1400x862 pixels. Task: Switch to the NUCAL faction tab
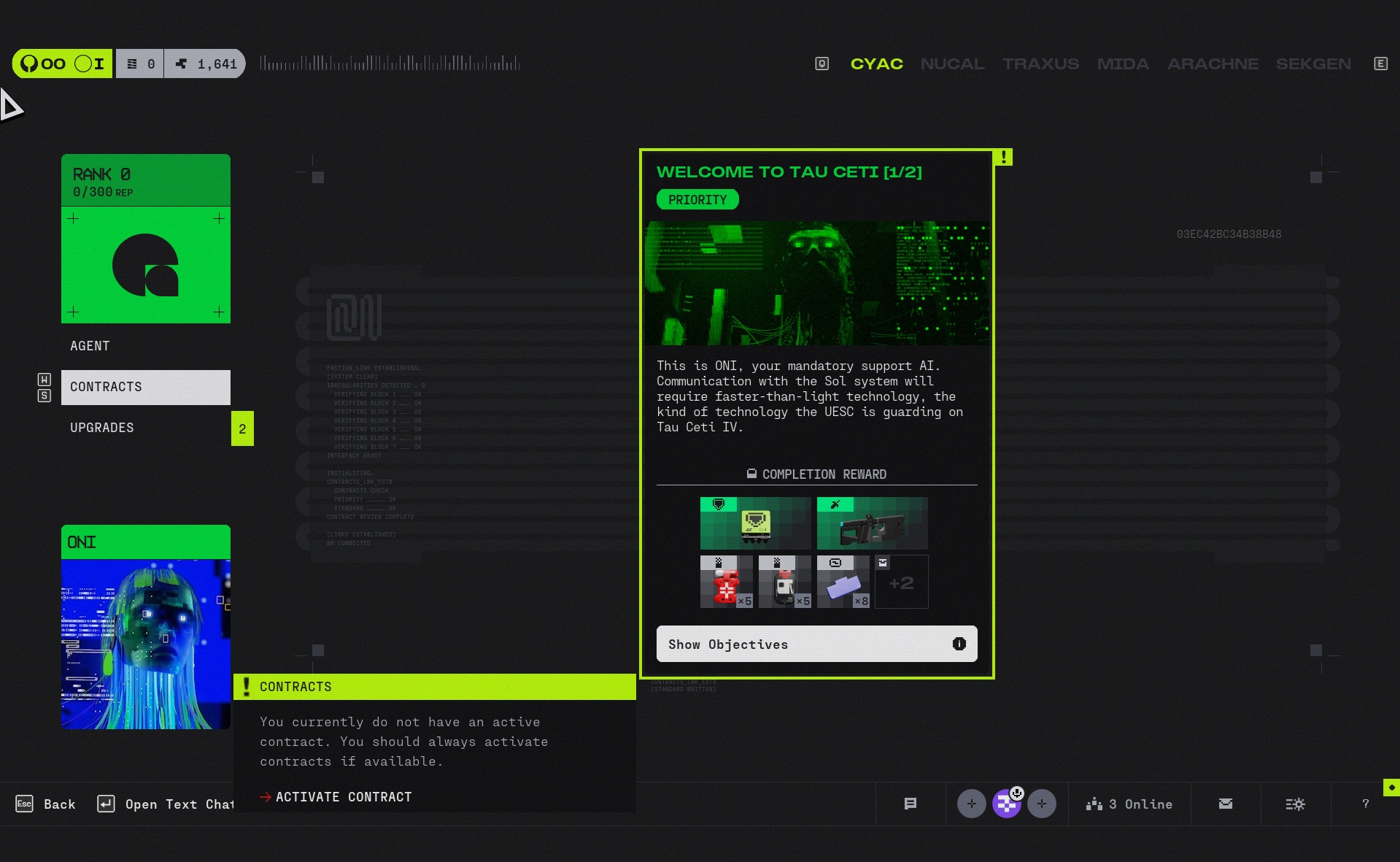[x=952, y=64]
